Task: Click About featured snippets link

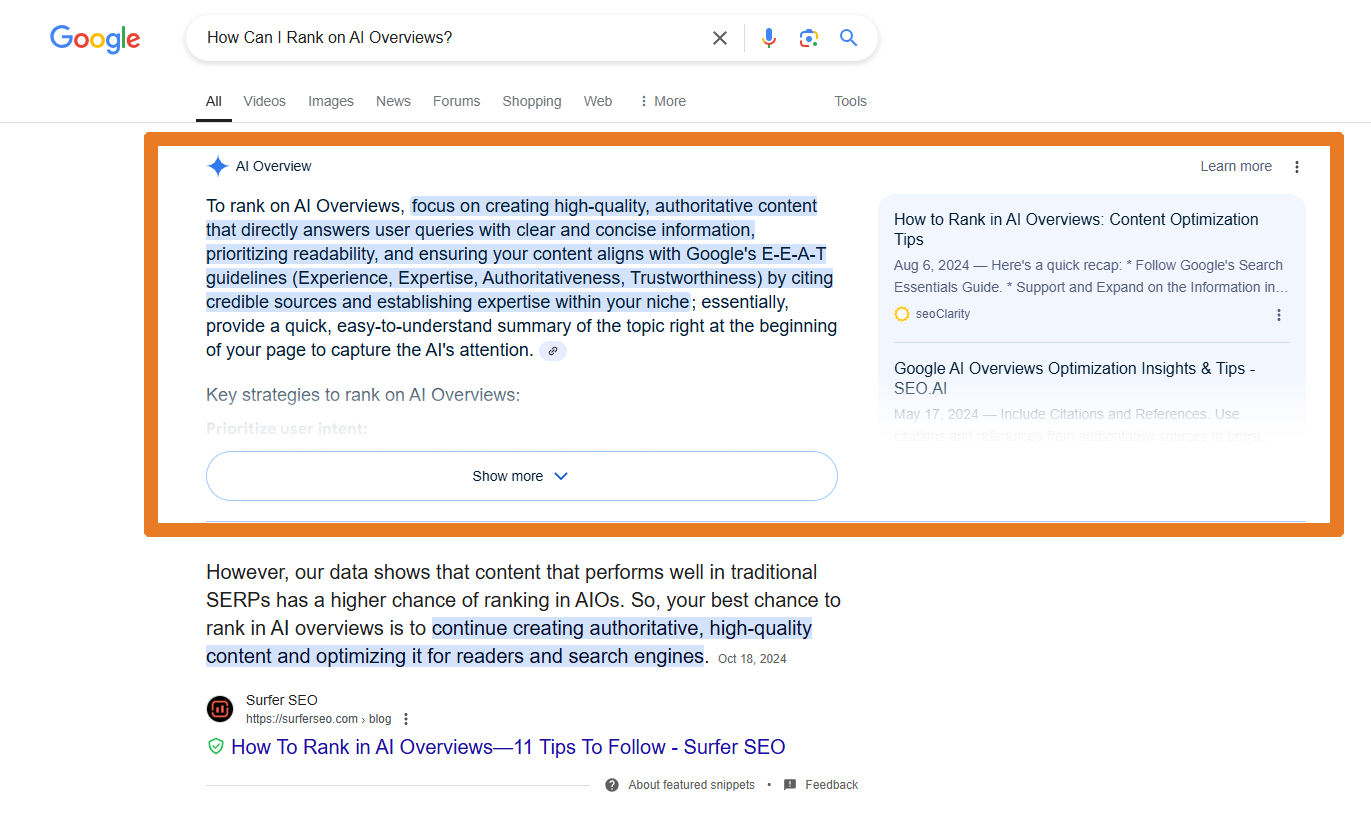Action: (691, 785)
